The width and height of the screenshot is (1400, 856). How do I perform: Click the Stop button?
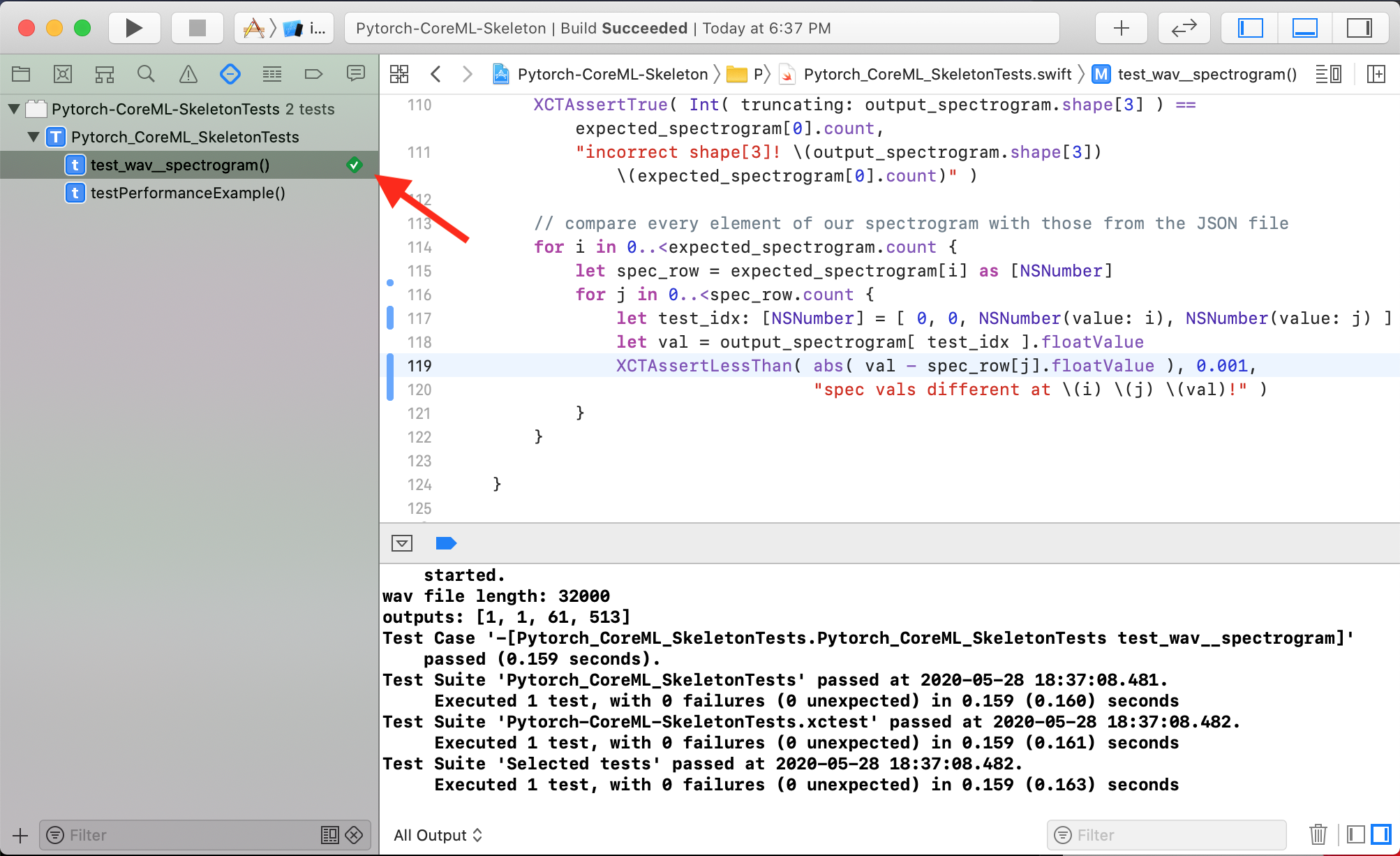coord(198,29)
